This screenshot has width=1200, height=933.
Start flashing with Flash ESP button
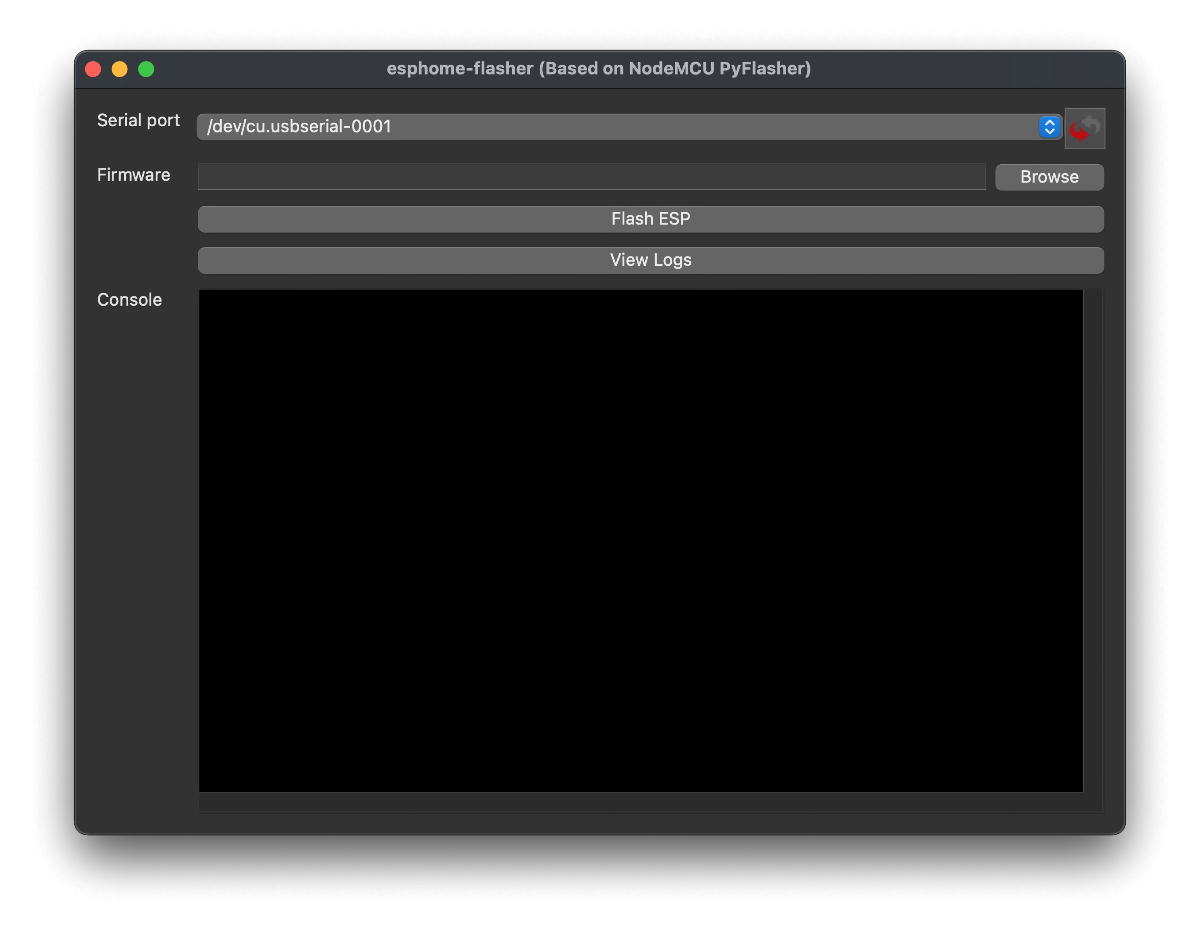click(x=651, y=219)
